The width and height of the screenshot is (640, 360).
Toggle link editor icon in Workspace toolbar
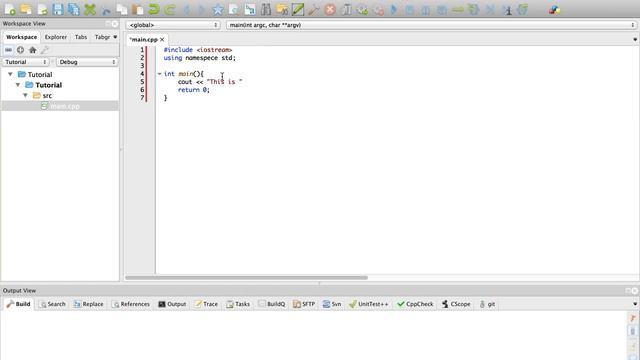pos(8,50)
